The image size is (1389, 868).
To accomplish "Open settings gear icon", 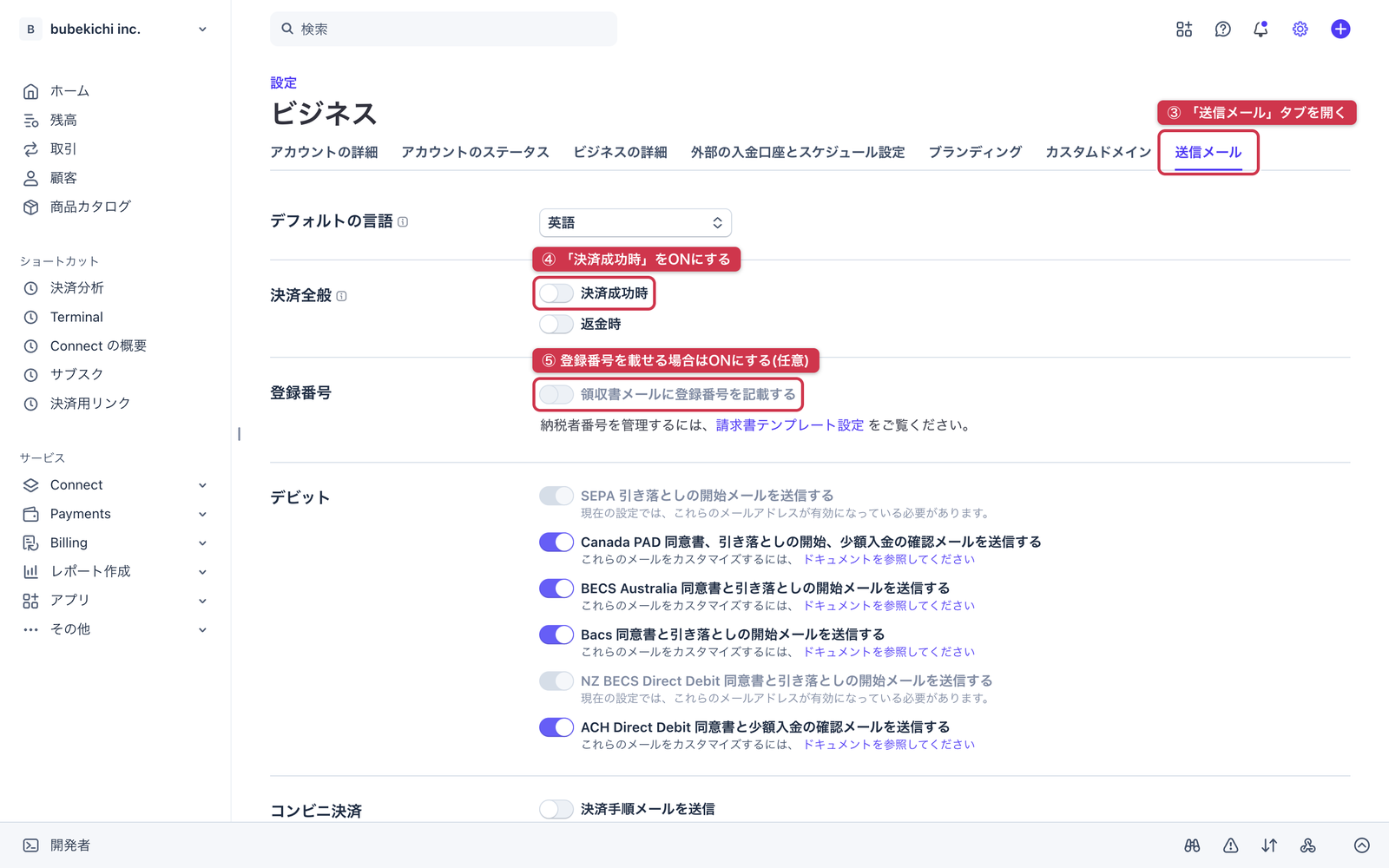I will 1300,30.
